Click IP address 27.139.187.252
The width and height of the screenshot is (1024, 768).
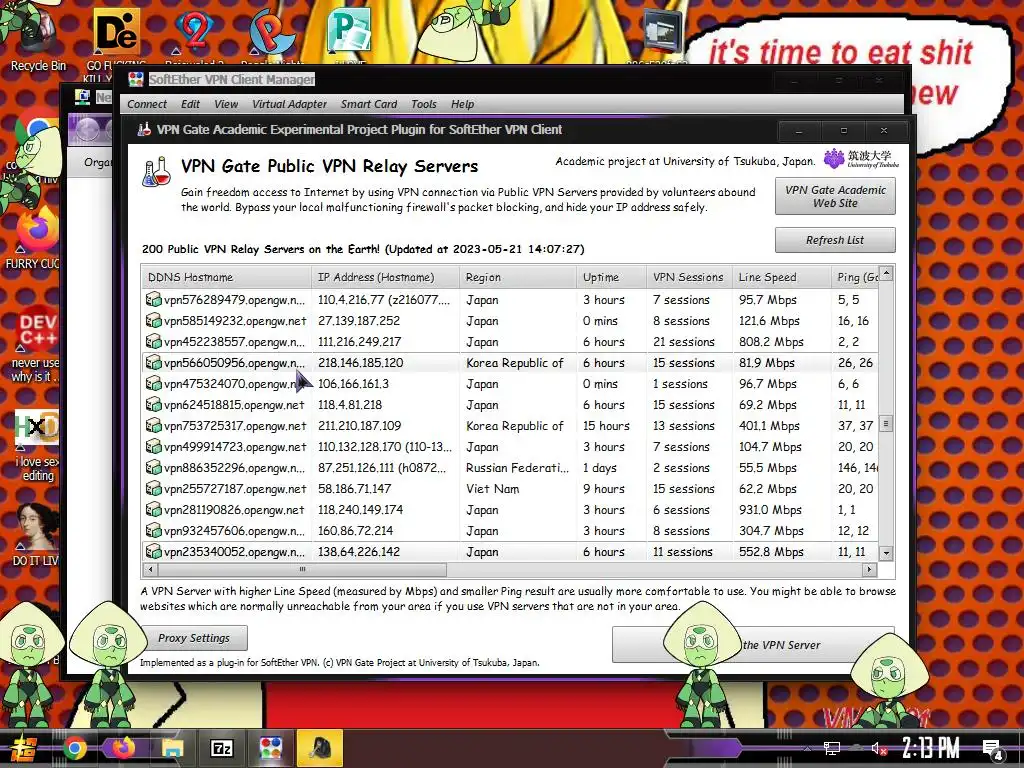click(x=359, y=321)
